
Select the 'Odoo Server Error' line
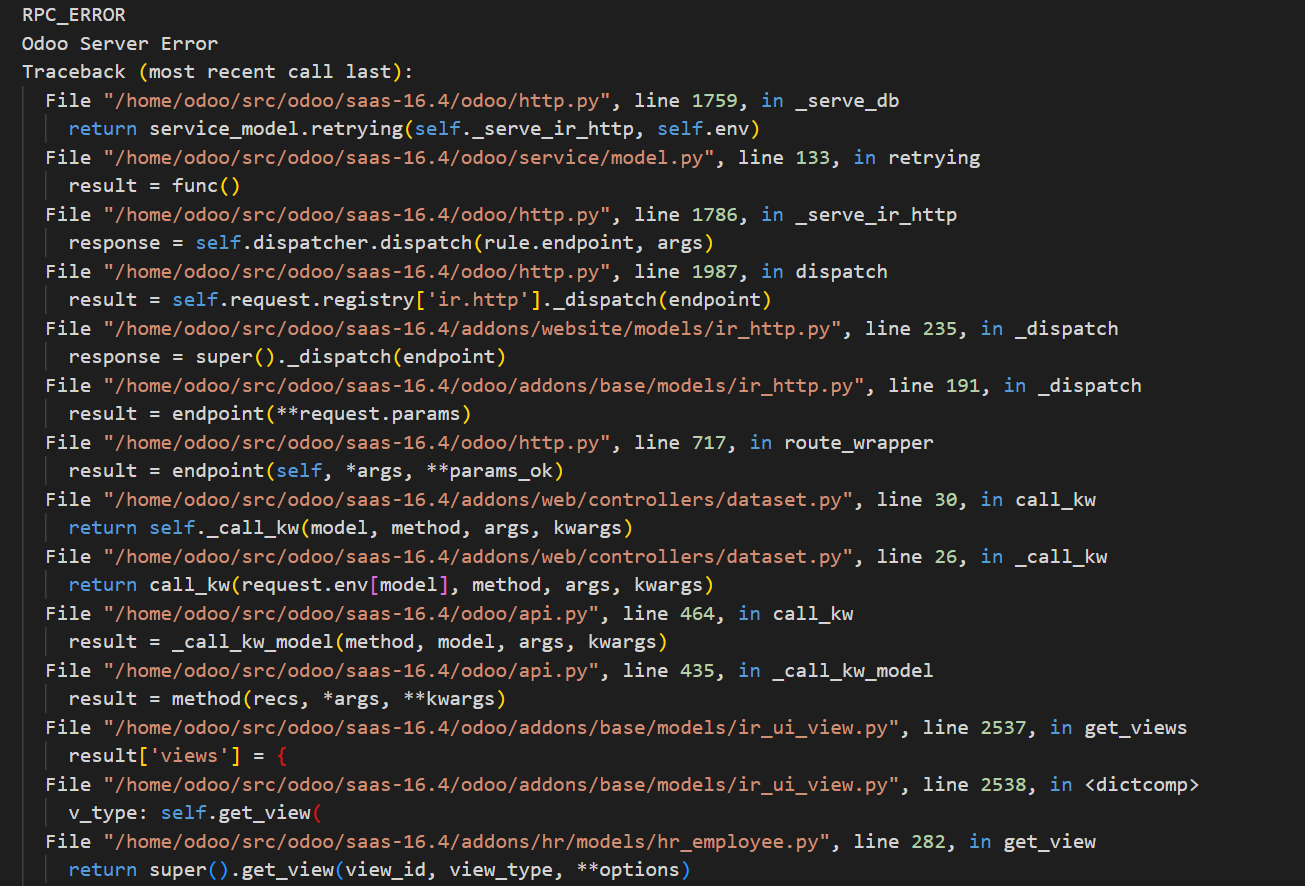tap(120, 43)
